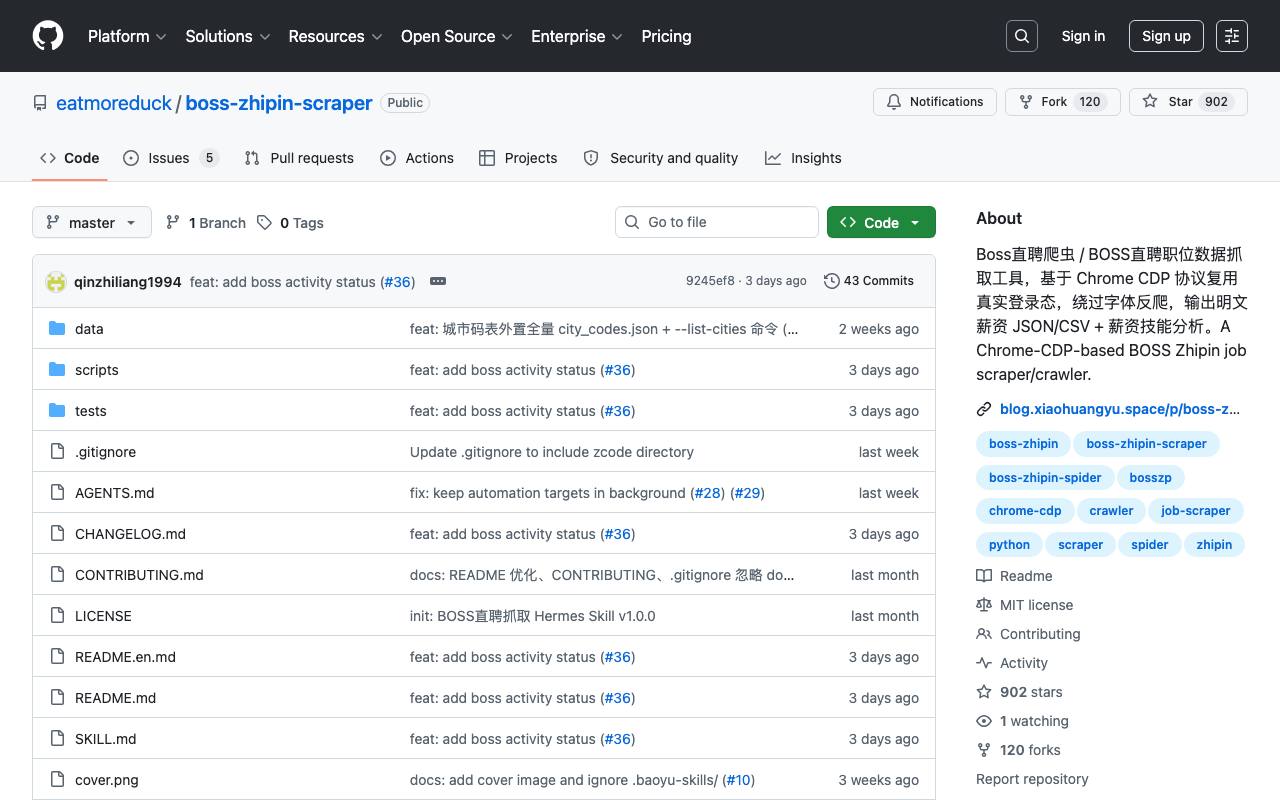
Task: Open the header appearance settings icon button
Action: click(x=1232, y=36)
